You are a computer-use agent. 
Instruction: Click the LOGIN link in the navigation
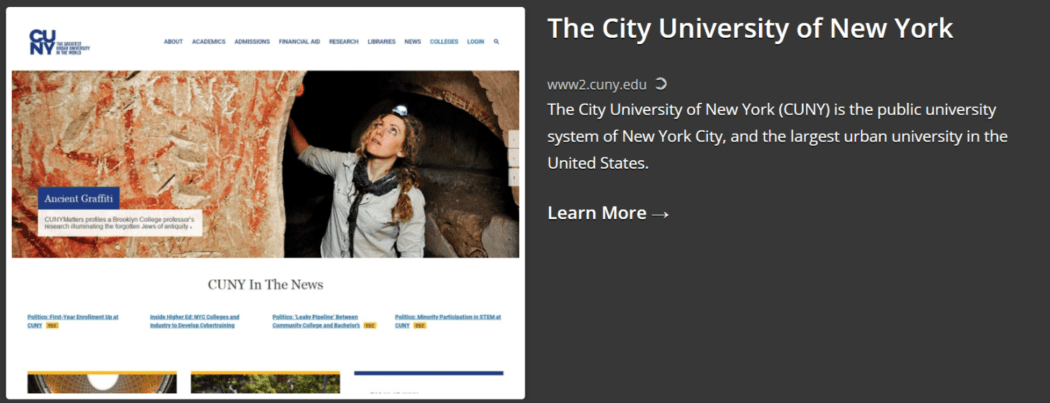[475, 42]
